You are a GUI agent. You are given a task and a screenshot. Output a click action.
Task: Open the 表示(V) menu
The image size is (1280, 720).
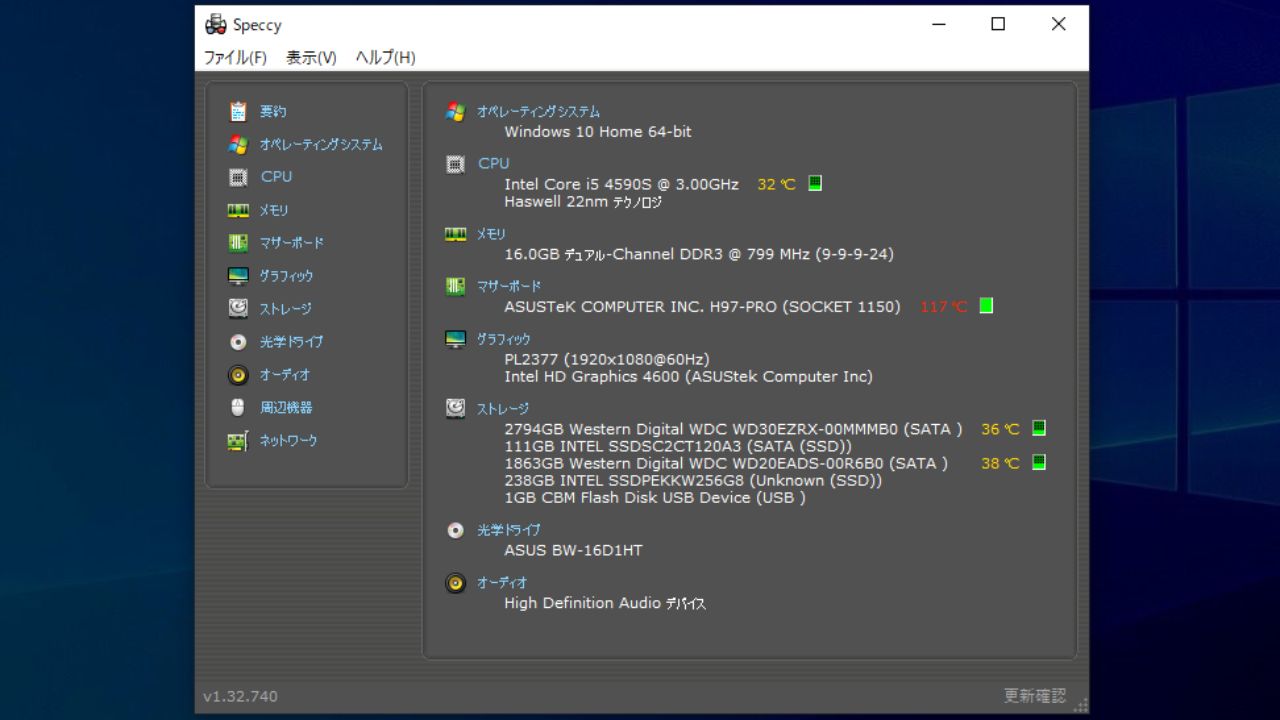(311, 58)
